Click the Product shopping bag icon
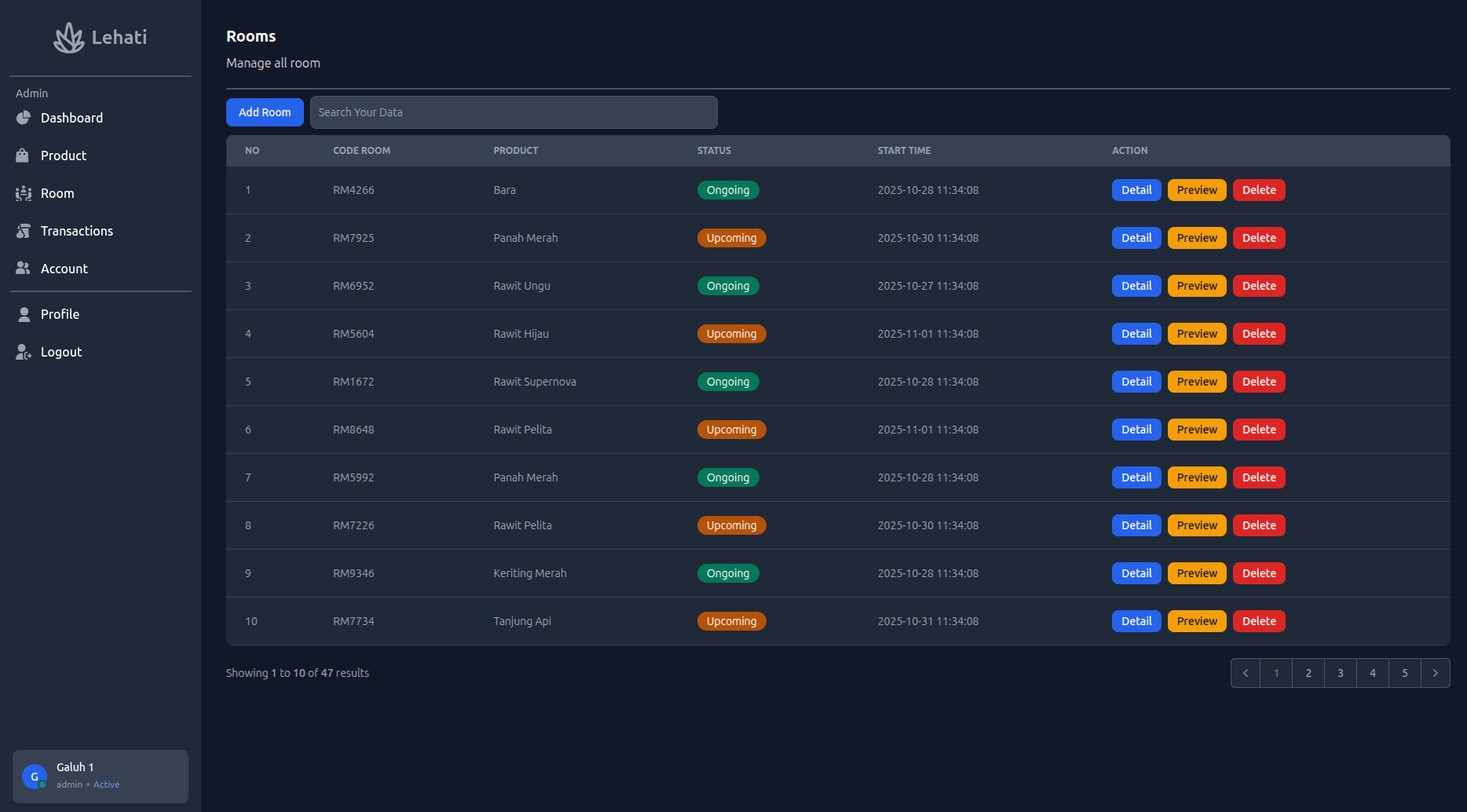The width and height of the screenshot is (1467, 812). point(23,155)
